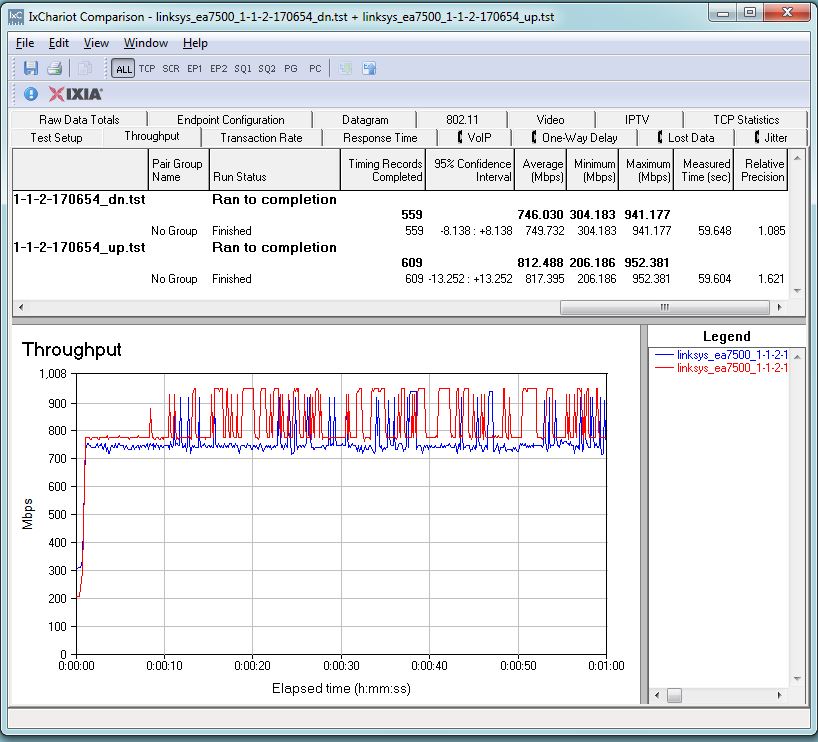Viewport: 818px width, 742px height.
Task: Click the table vertical scroll up arrow
Action: point(797,158)
